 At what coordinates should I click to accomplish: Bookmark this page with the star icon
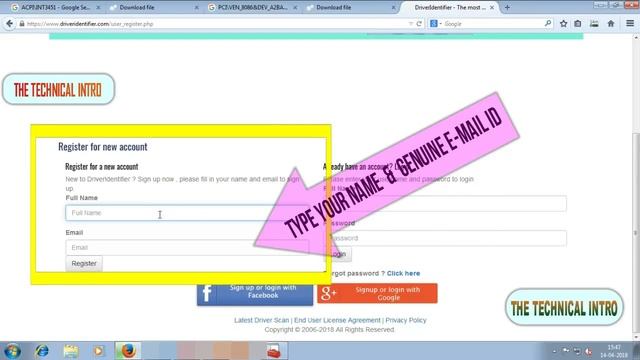pyautogui.click(x=563, y=24)
